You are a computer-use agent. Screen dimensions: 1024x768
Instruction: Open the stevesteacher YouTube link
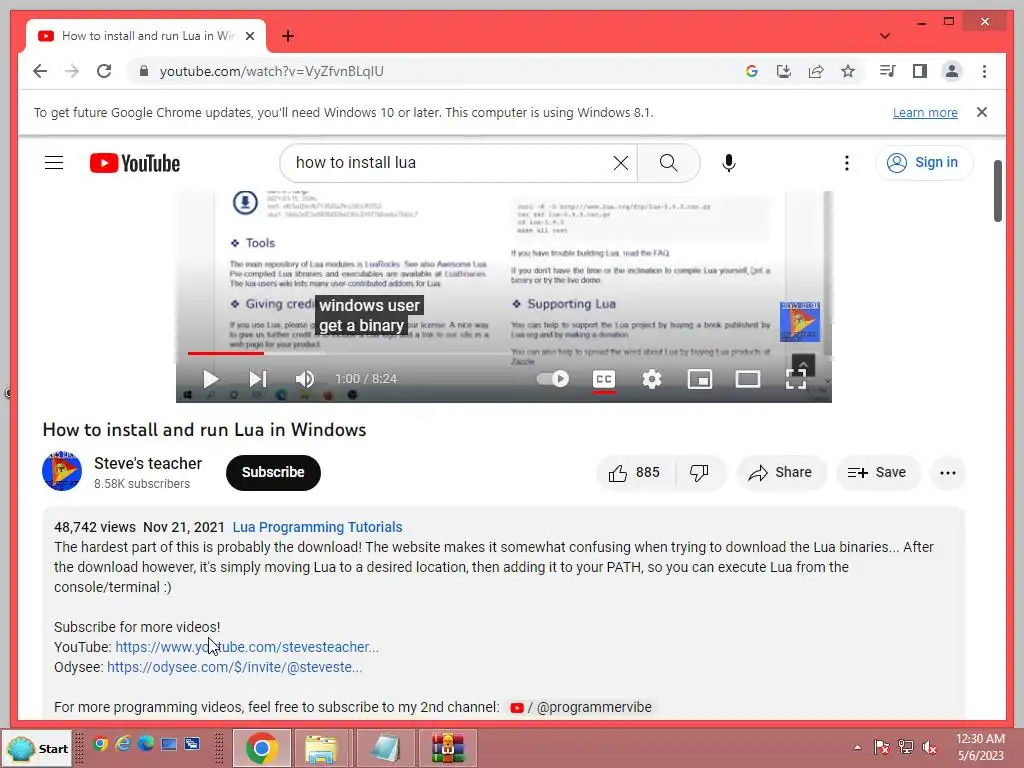[x=247, y=647]
